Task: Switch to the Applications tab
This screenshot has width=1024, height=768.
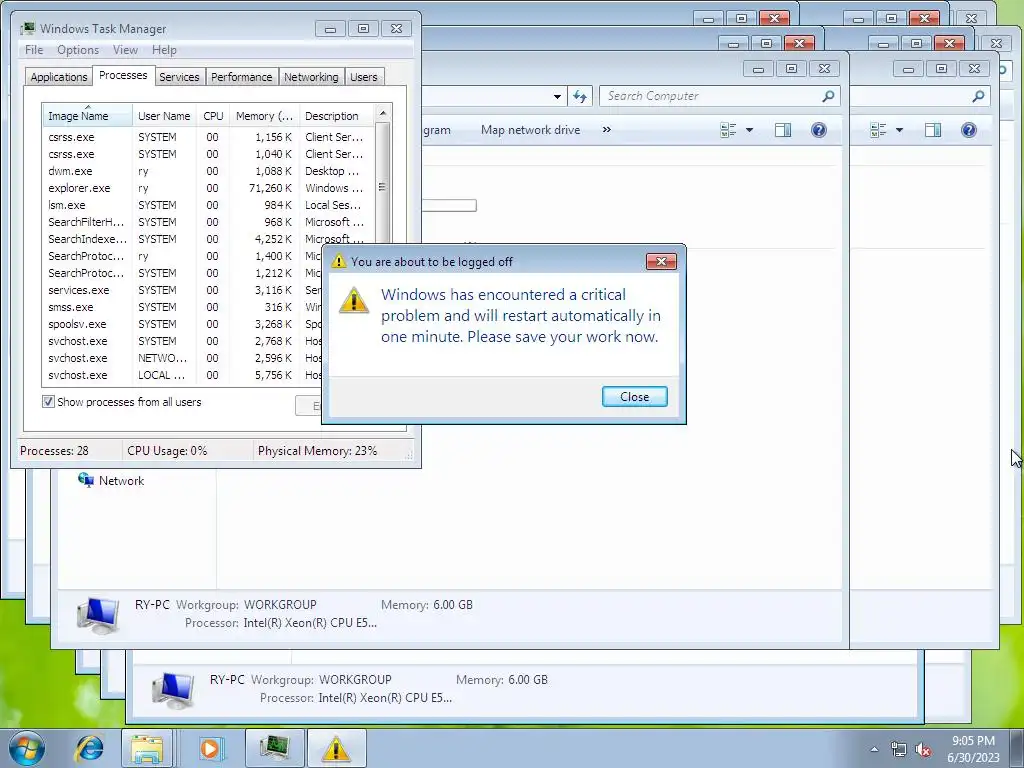Action: tap(59, 77)
